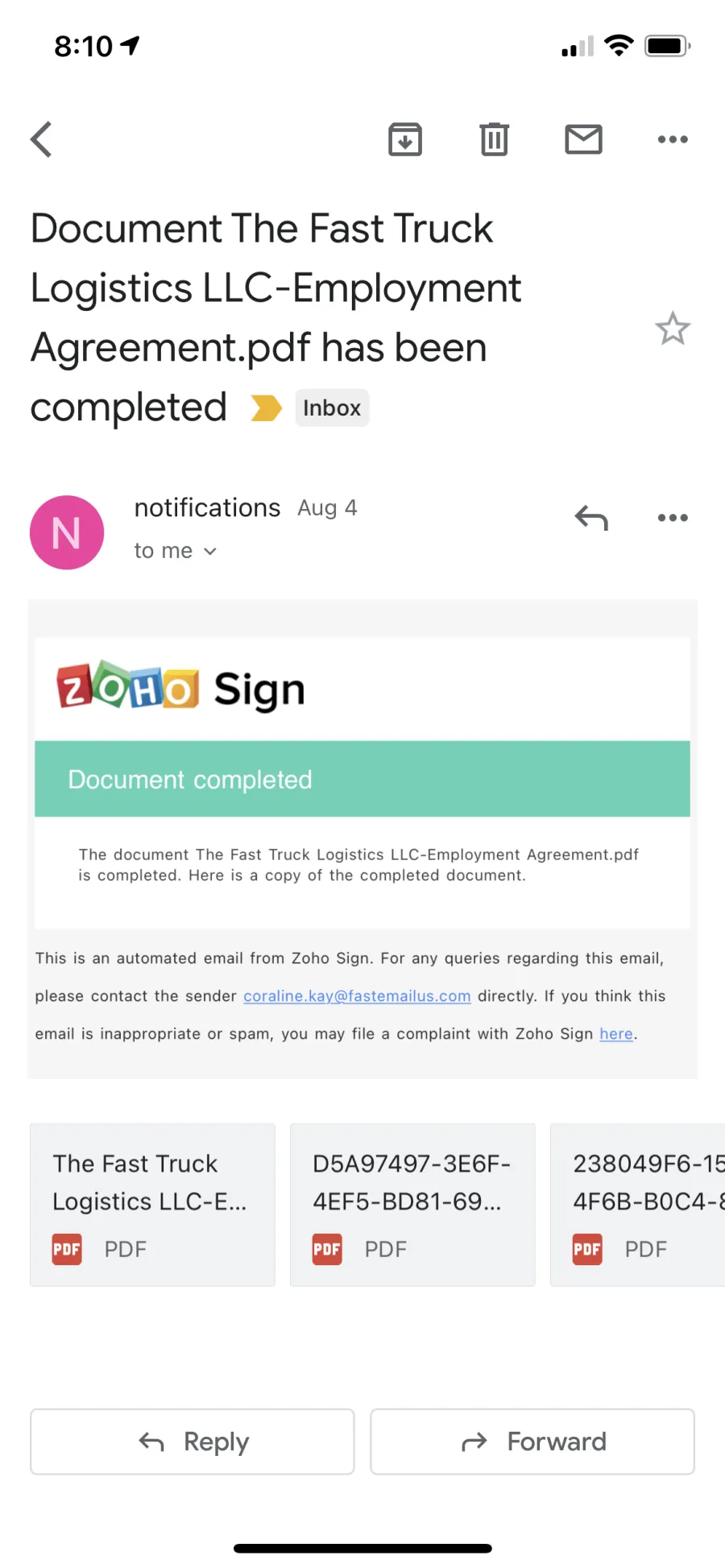Open The Fast Truck Logistics PDF attachment
Screen dimensions: 725x1568
point(152,1205)
